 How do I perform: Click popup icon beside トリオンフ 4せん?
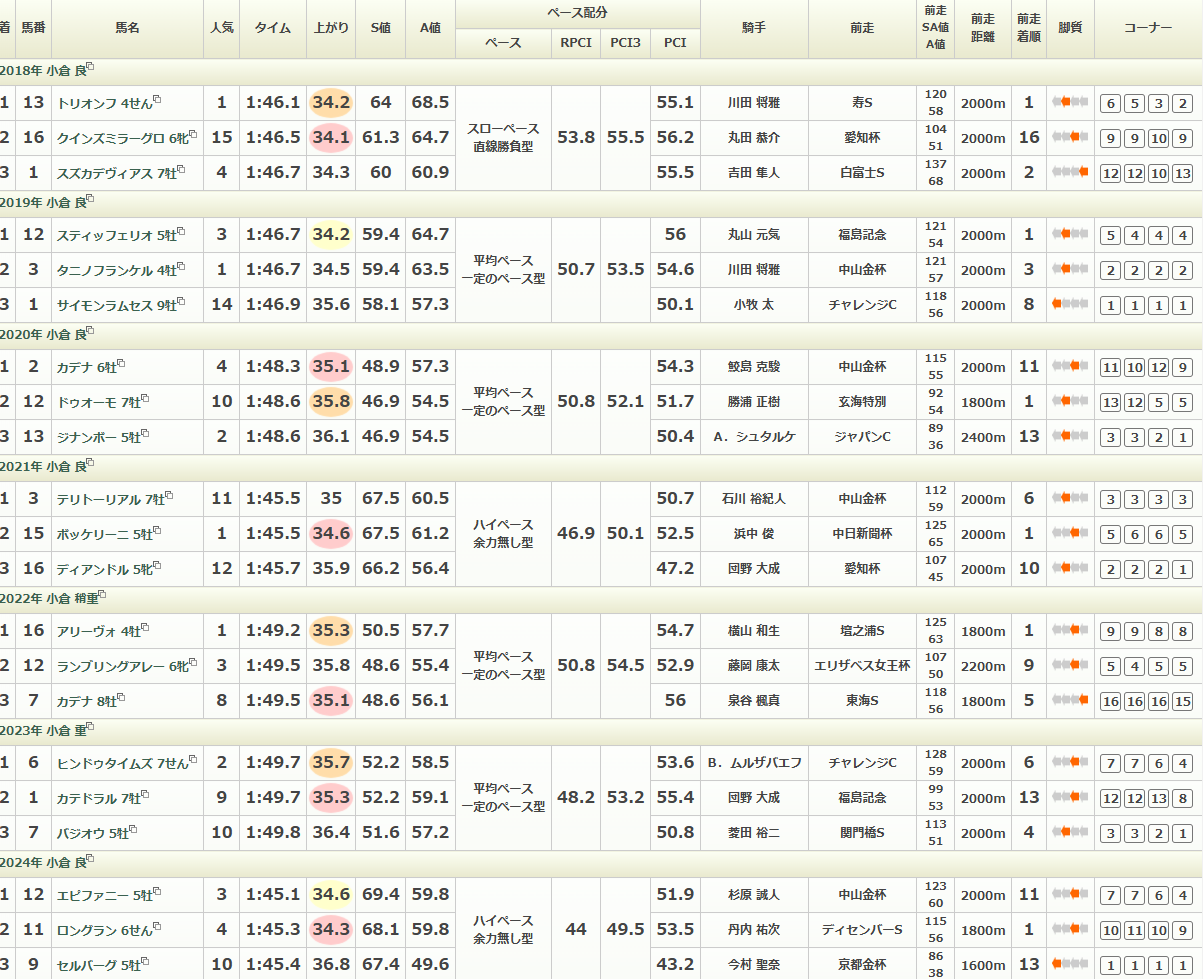[x=157, y=100]
